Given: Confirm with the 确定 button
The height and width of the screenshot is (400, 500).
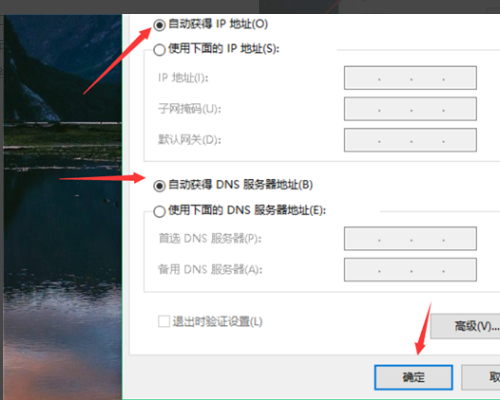Looking at the screenshot, I should click(413, 377).
